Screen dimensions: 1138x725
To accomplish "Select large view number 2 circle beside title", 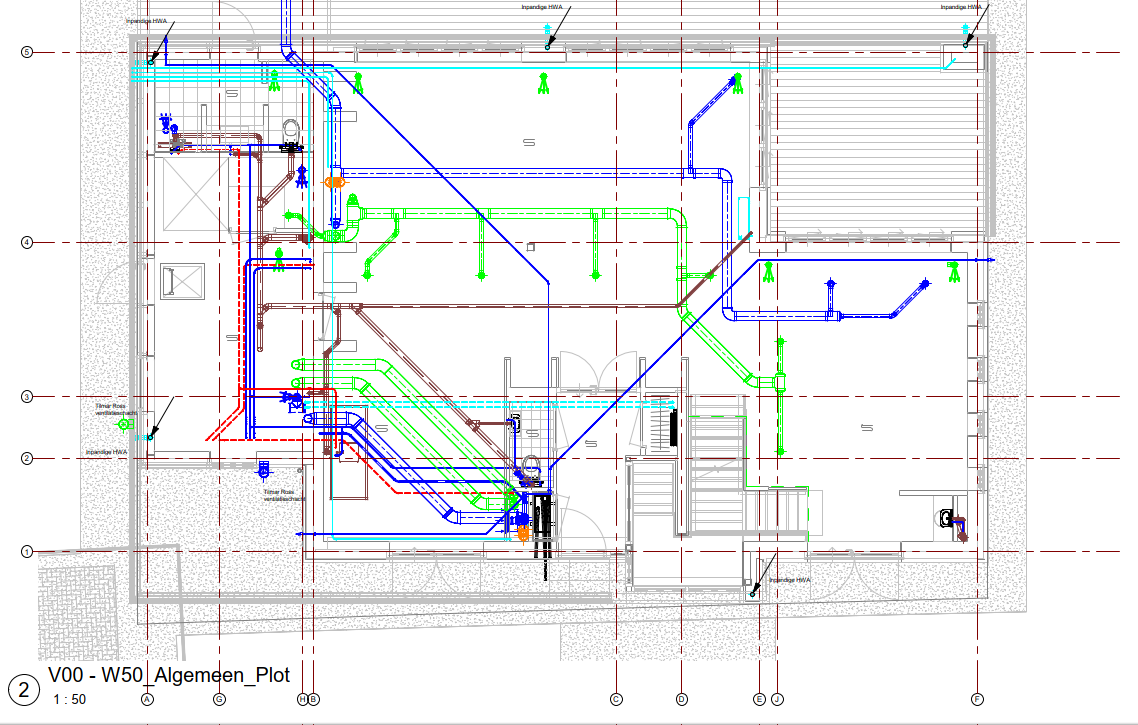I will pos(22,689).
